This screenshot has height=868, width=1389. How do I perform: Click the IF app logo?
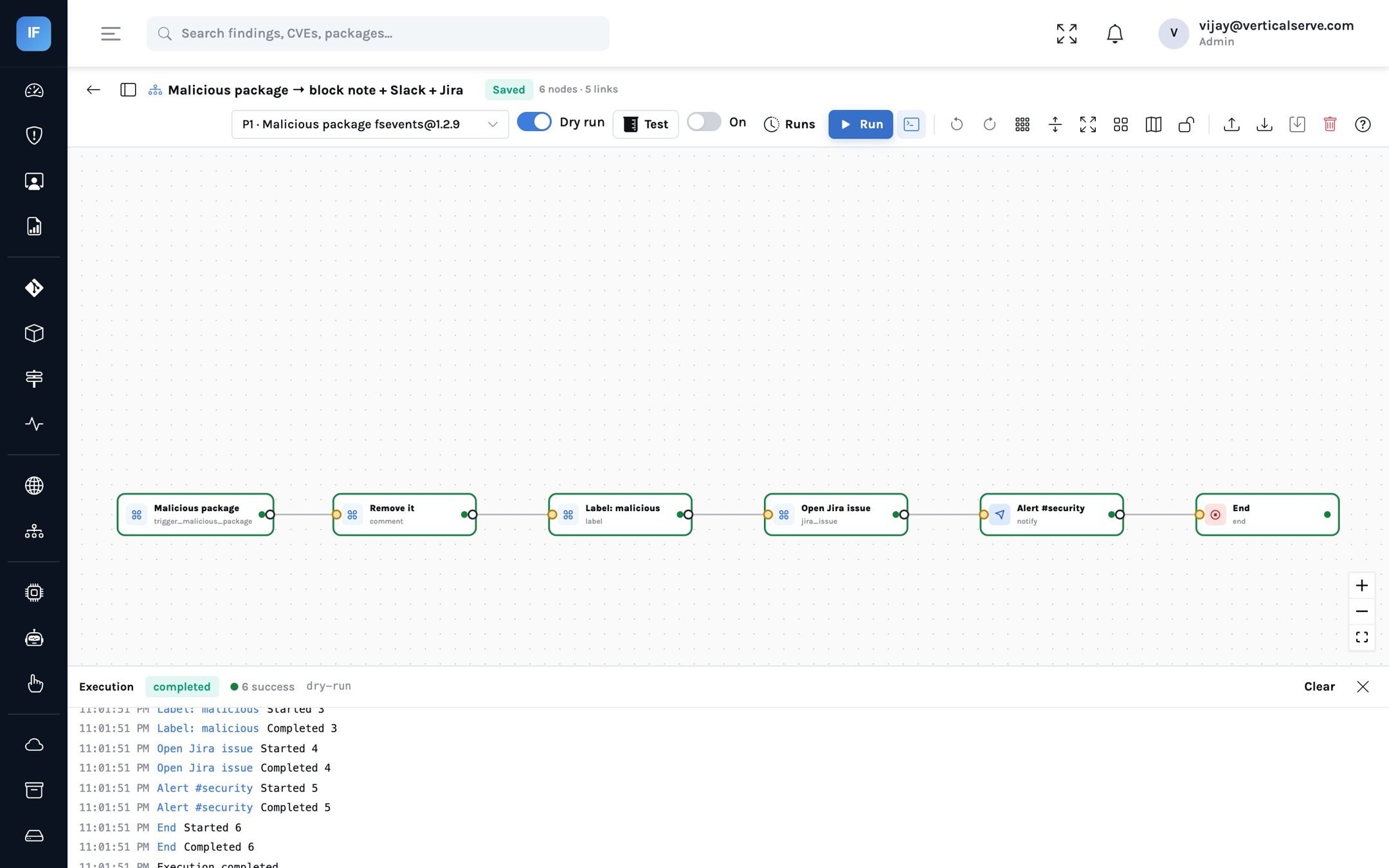point(33,33)
